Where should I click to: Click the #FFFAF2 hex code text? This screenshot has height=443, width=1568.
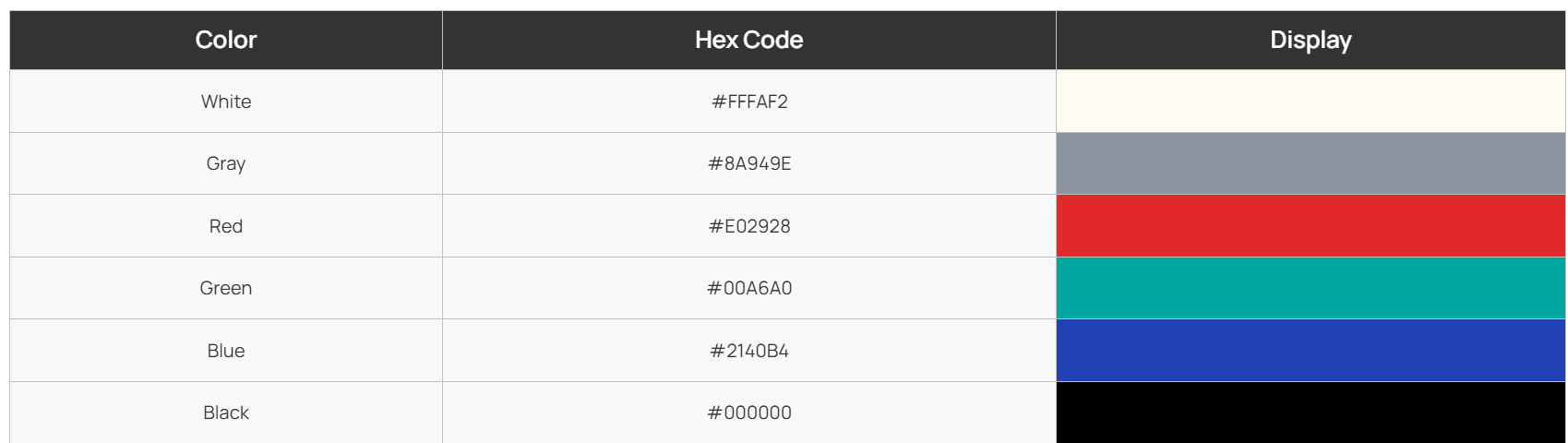tap(749, 102)
